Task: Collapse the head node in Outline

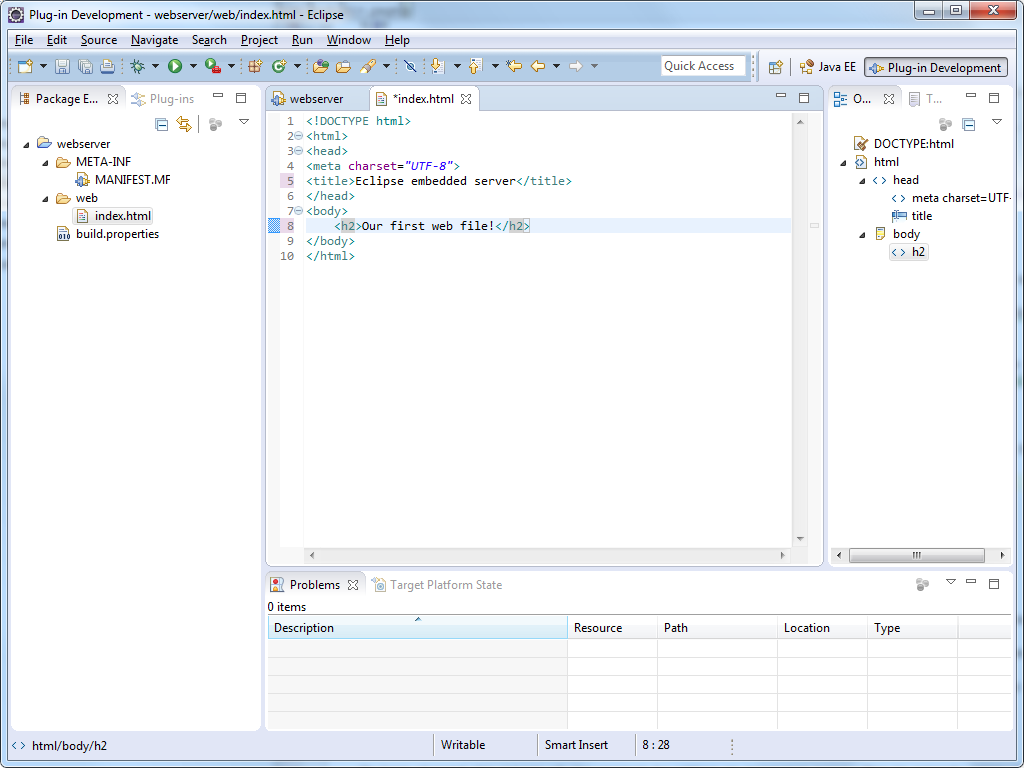Action: click(x=862, y=181)
